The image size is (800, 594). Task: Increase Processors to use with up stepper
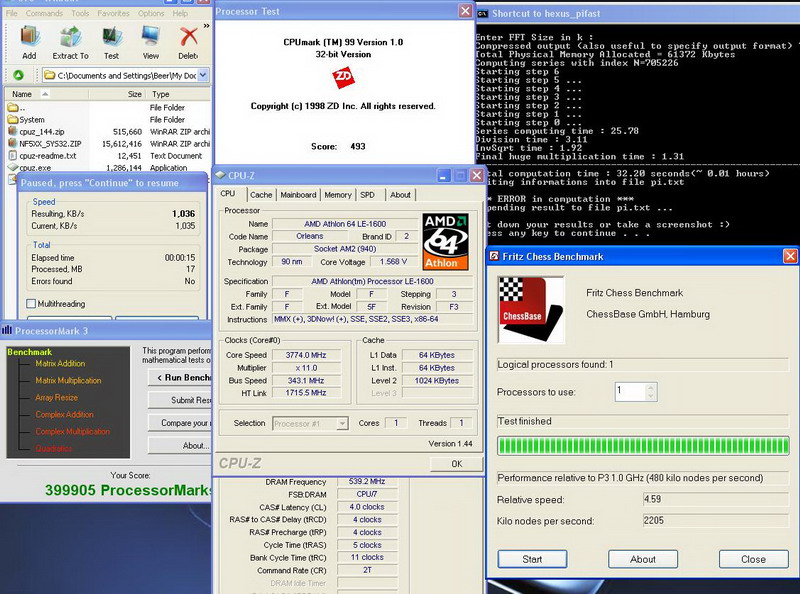pyautogui.click(x=651, y=387)
